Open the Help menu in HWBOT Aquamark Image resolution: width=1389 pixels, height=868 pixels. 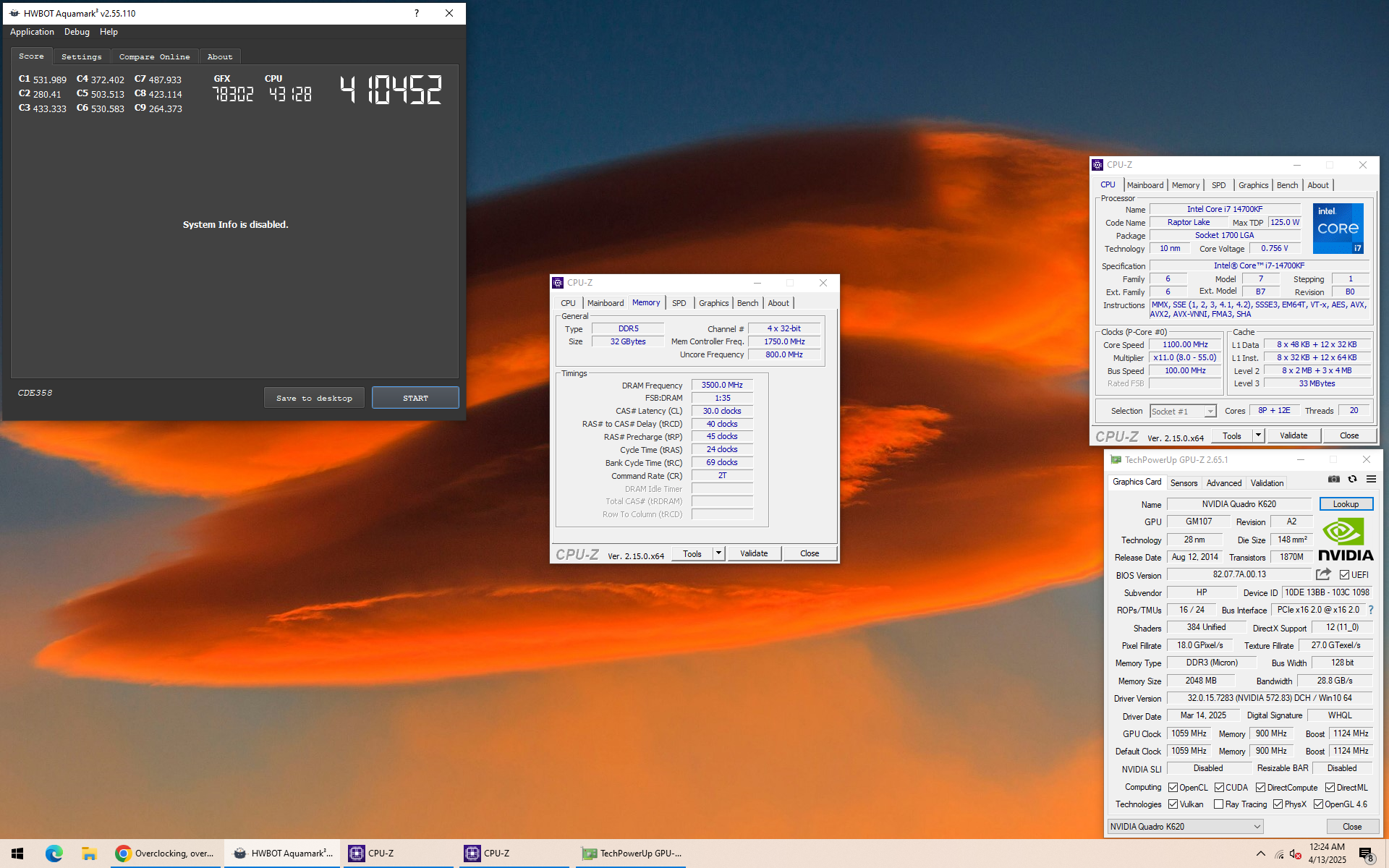tap(109, 32)
